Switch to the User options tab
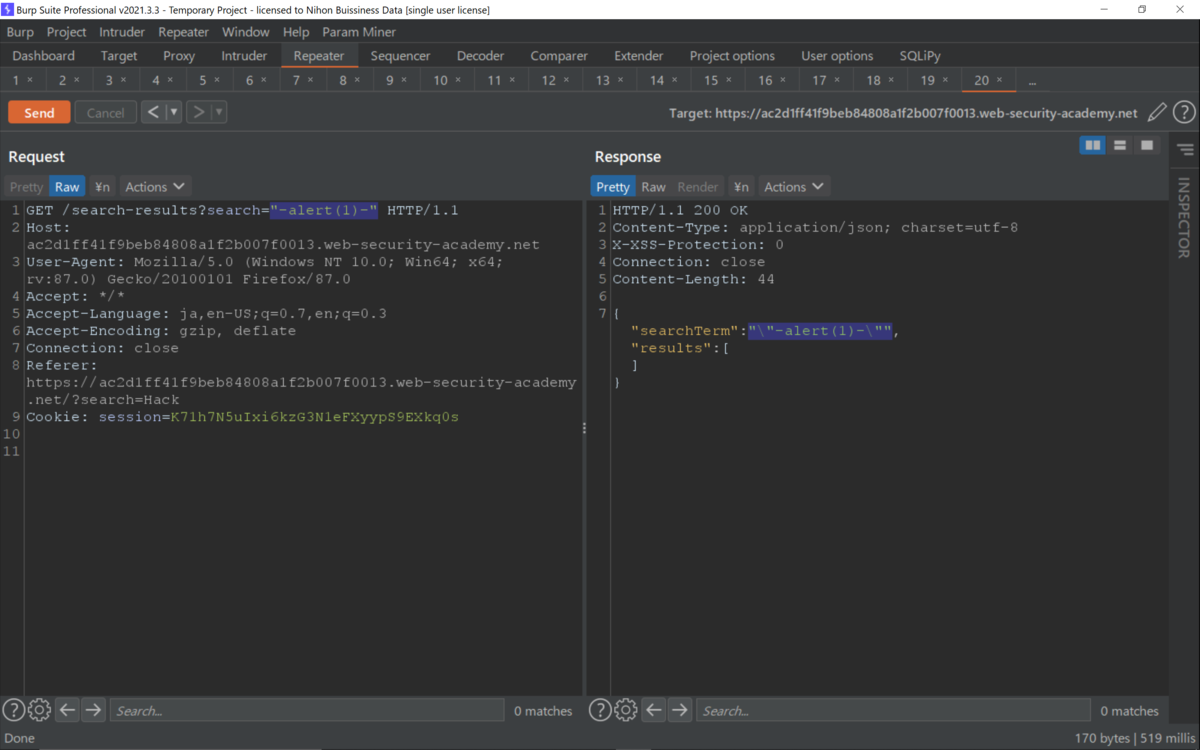 coord(837,56)
